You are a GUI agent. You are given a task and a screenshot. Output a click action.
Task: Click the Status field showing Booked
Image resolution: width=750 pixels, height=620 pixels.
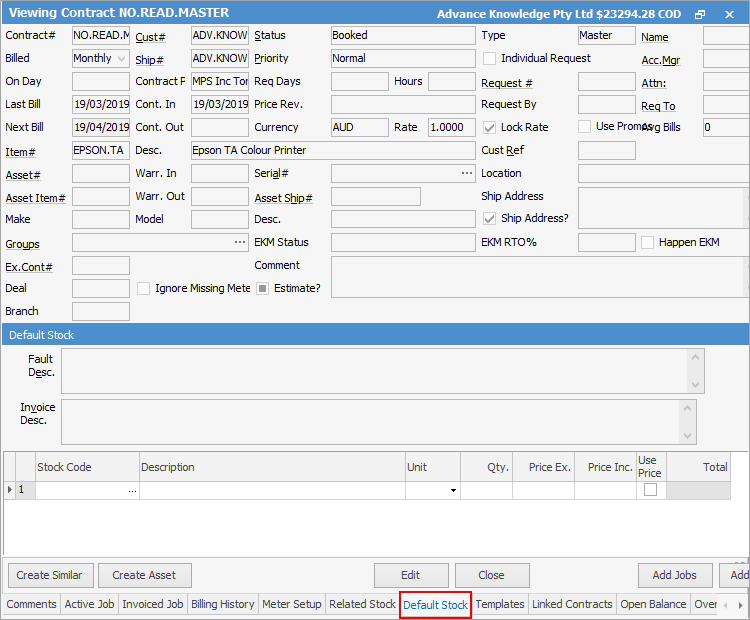click(403, 35)
